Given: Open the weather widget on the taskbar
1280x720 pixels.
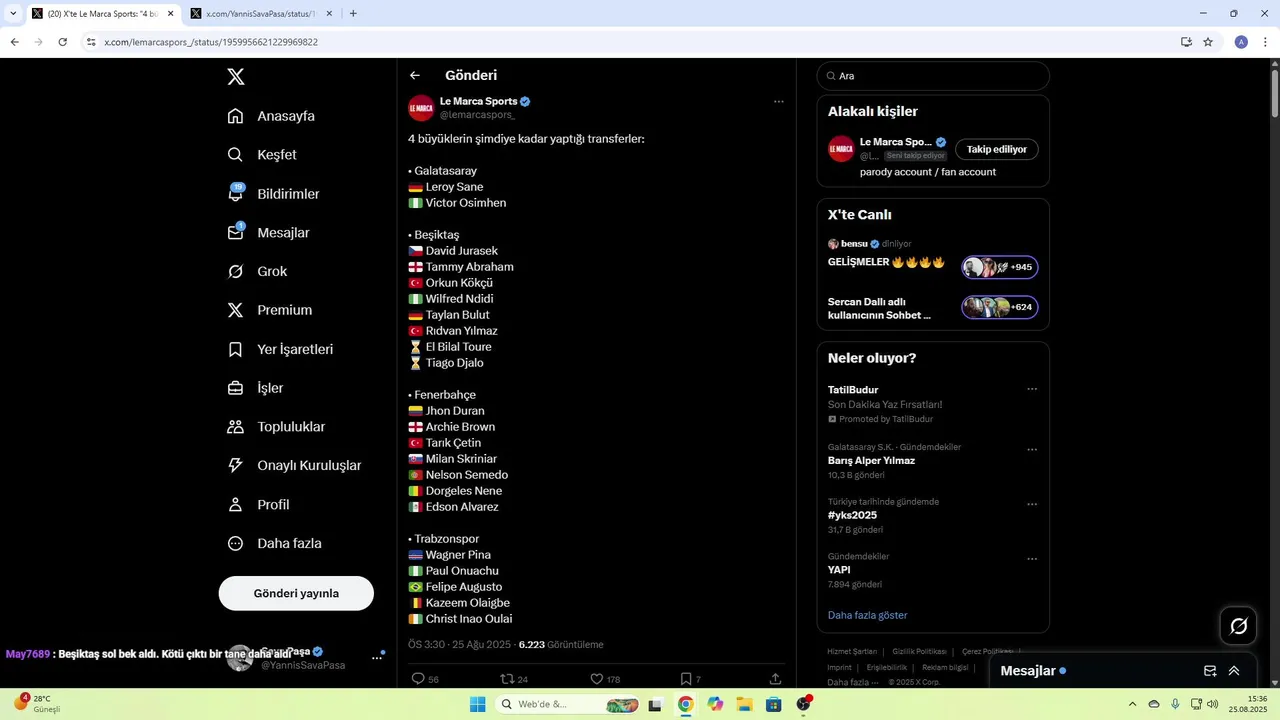Looking at the screenshot, I should point(38,704).
